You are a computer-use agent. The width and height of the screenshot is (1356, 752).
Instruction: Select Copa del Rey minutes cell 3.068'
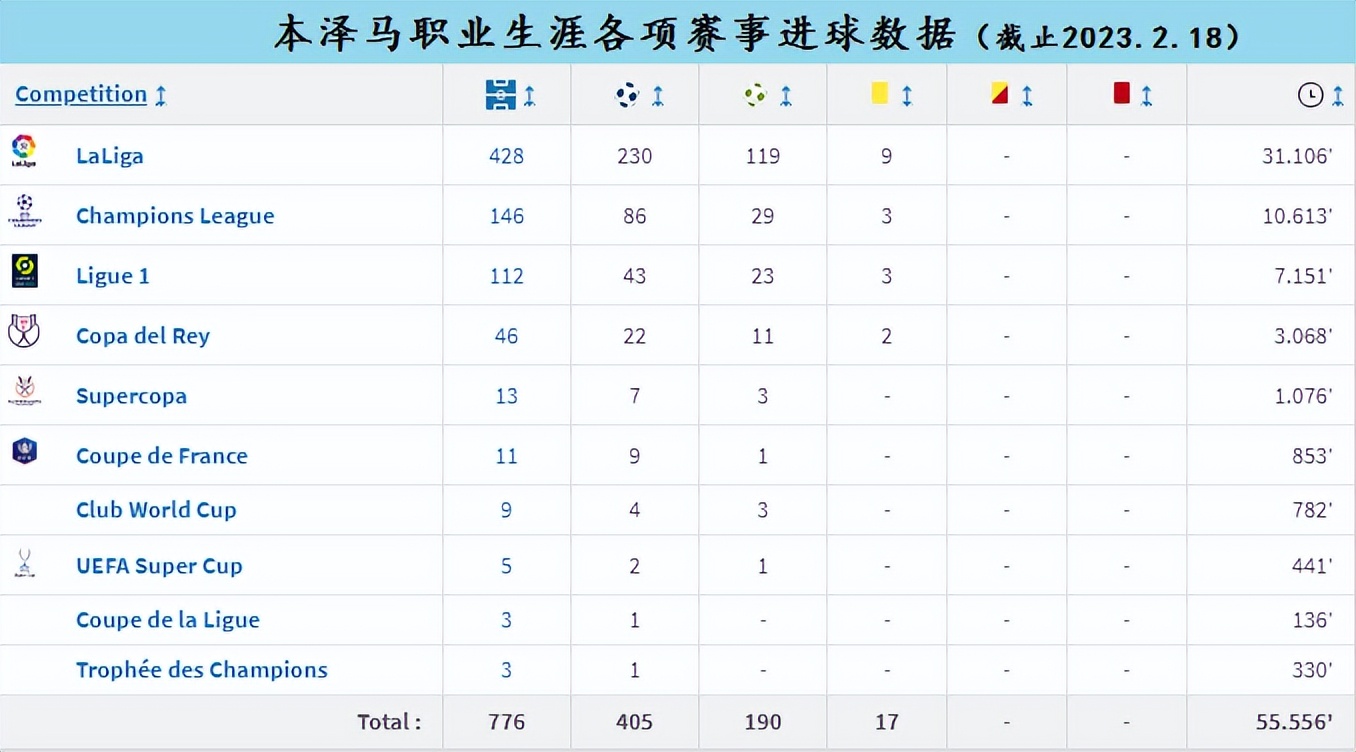click(1271, 336)
